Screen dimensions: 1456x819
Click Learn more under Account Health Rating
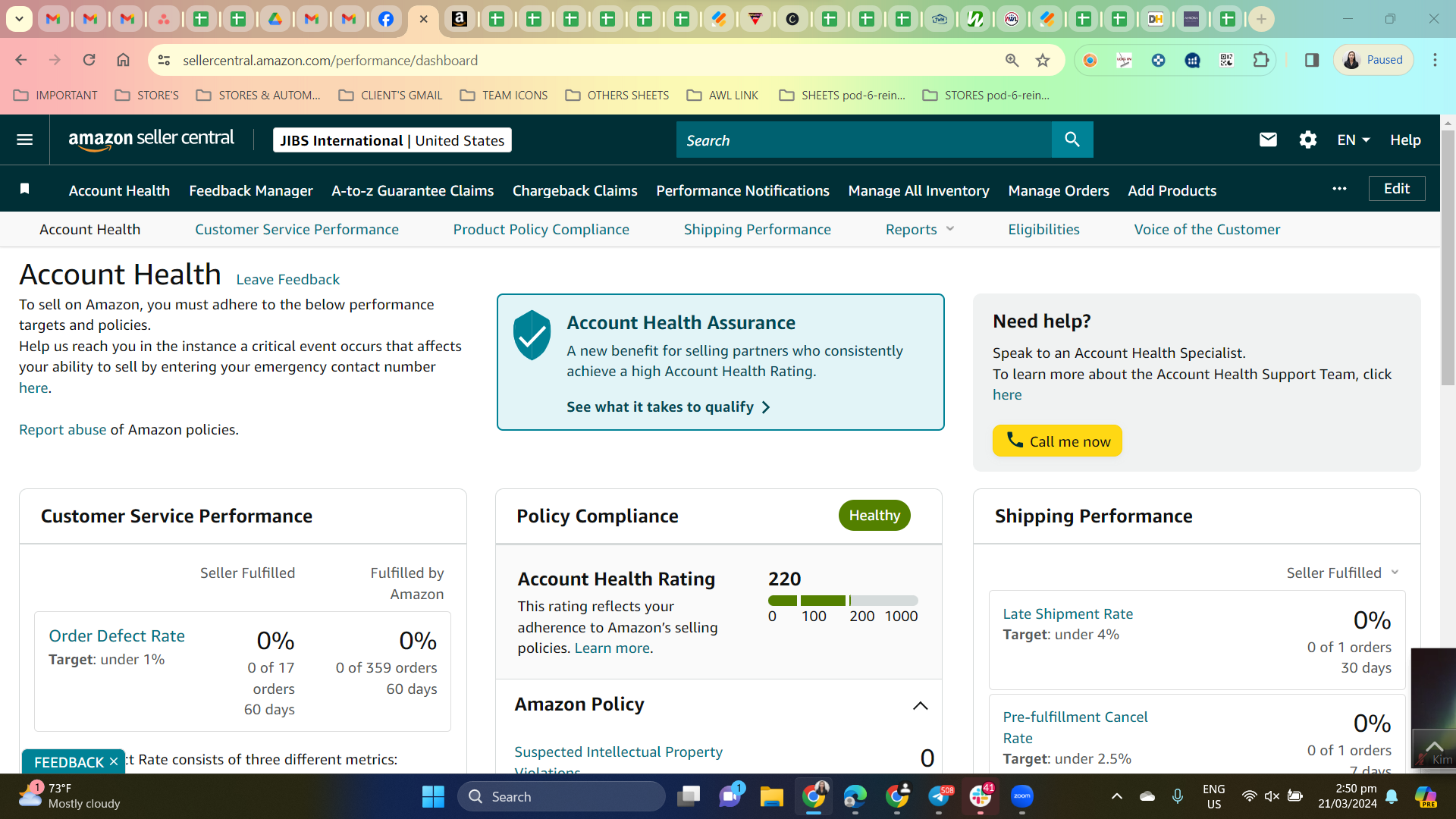coord(612,648)
